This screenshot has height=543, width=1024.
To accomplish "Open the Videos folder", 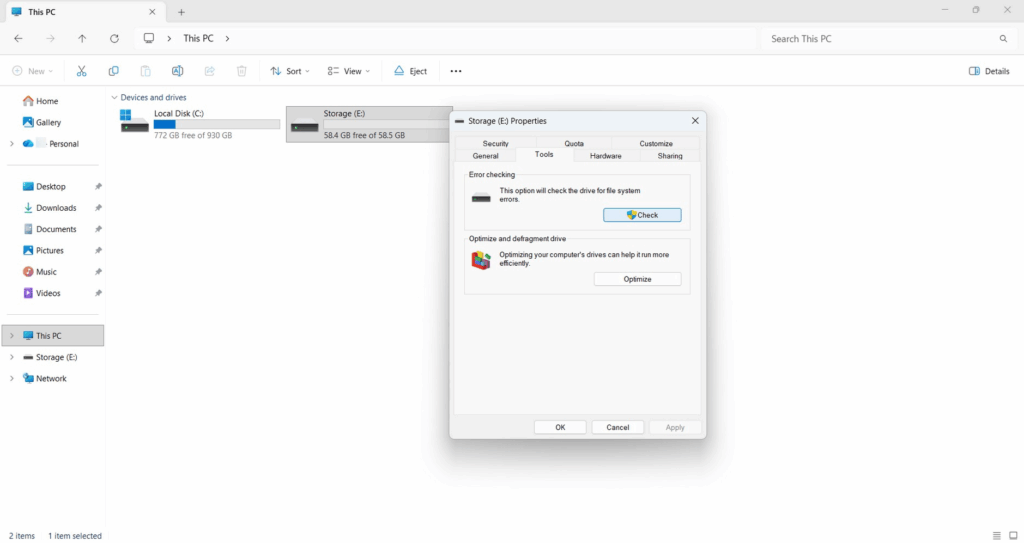I will coord(42,293).
